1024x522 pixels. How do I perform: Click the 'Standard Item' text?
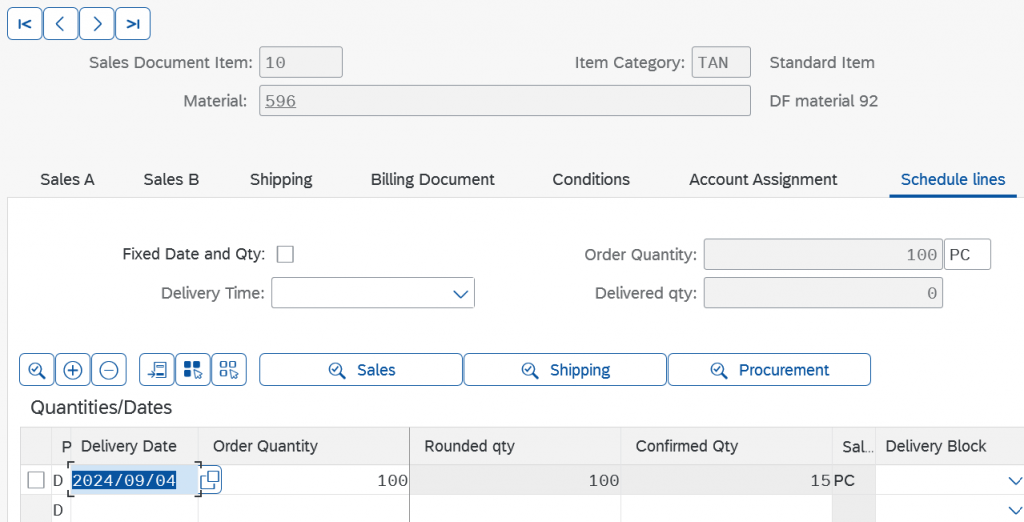(822, 63)
